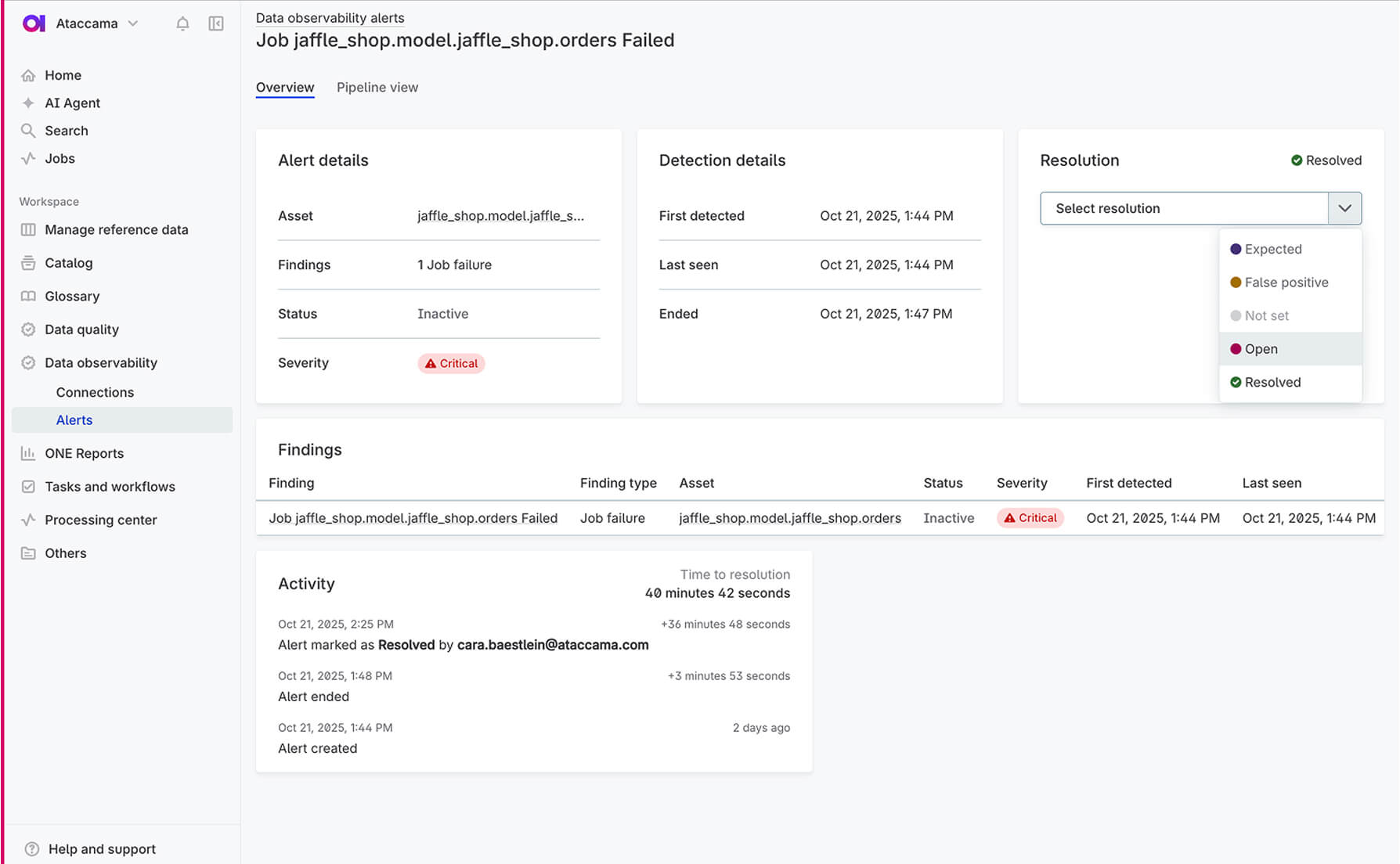This screenshot has width=1400, height=864.
Task: Click the Search magnifier icon
Action: tap(28, 131)
